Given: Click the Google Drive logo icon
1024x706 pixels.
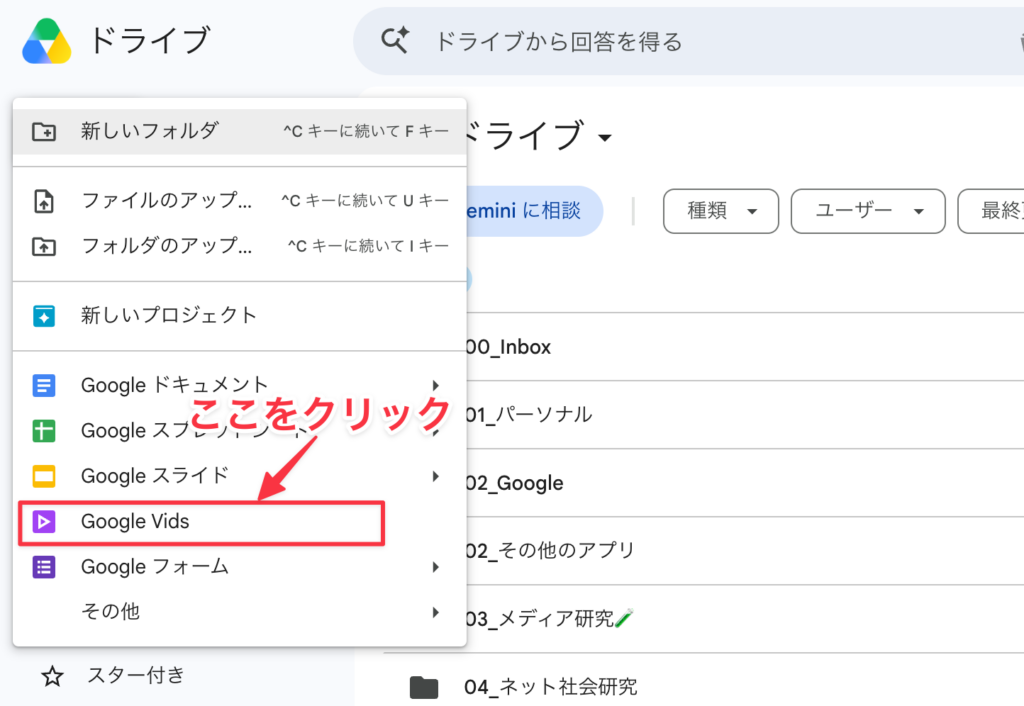Looking at the screenshot, I should (x=46, y=41).
